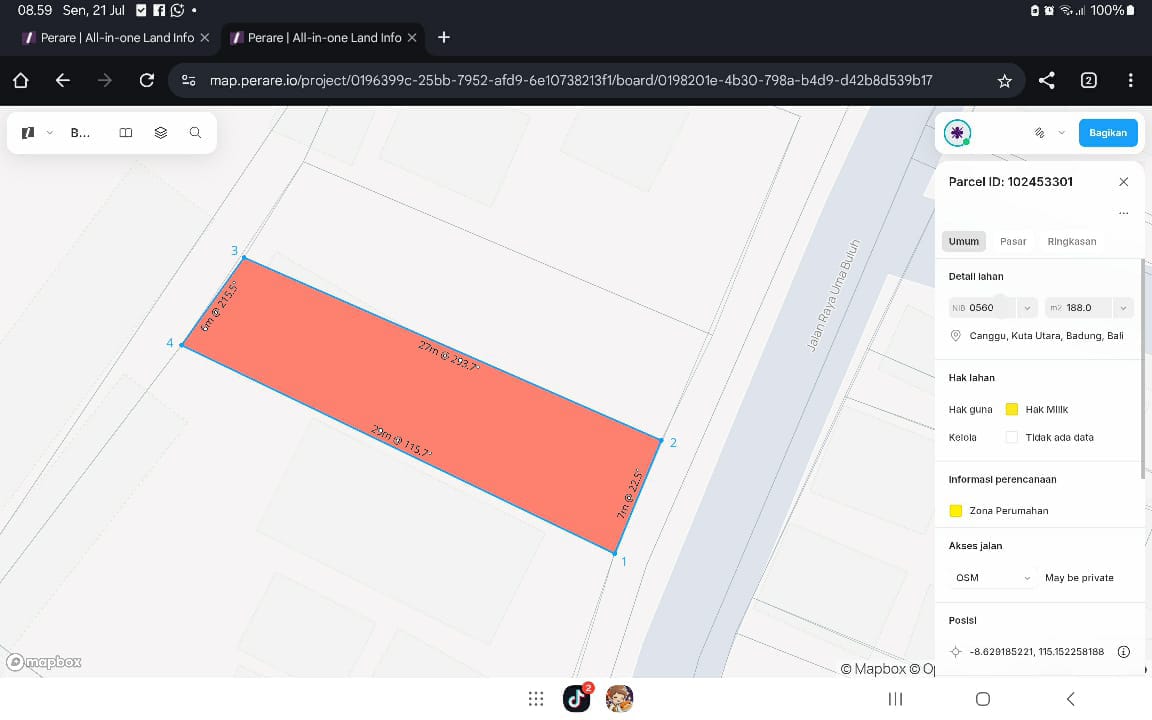This screenshot has height=720, width=1152.
Task: Click the crosshair position icon
Action: (x=955, y=652)
